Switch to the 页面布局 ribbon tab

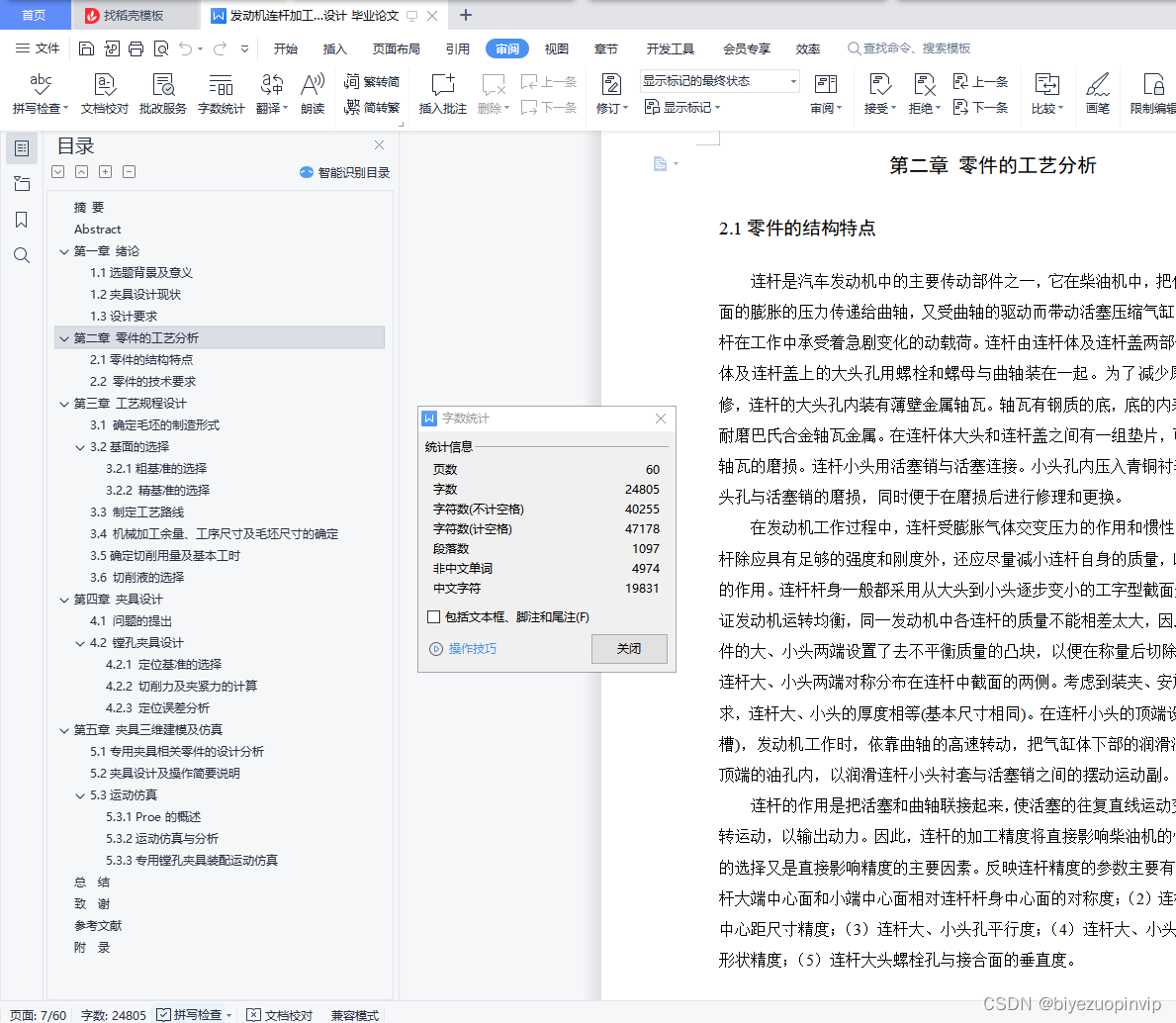point(396,48)
